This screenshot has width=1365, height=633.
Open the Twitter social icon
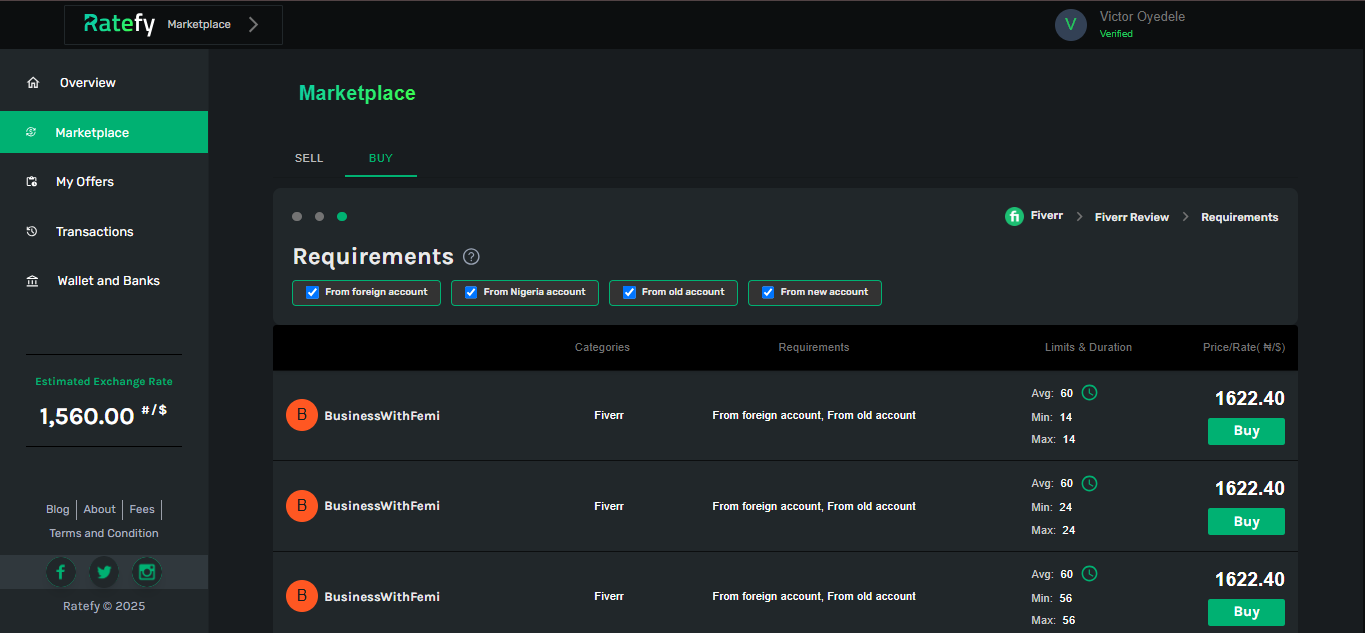104,572
